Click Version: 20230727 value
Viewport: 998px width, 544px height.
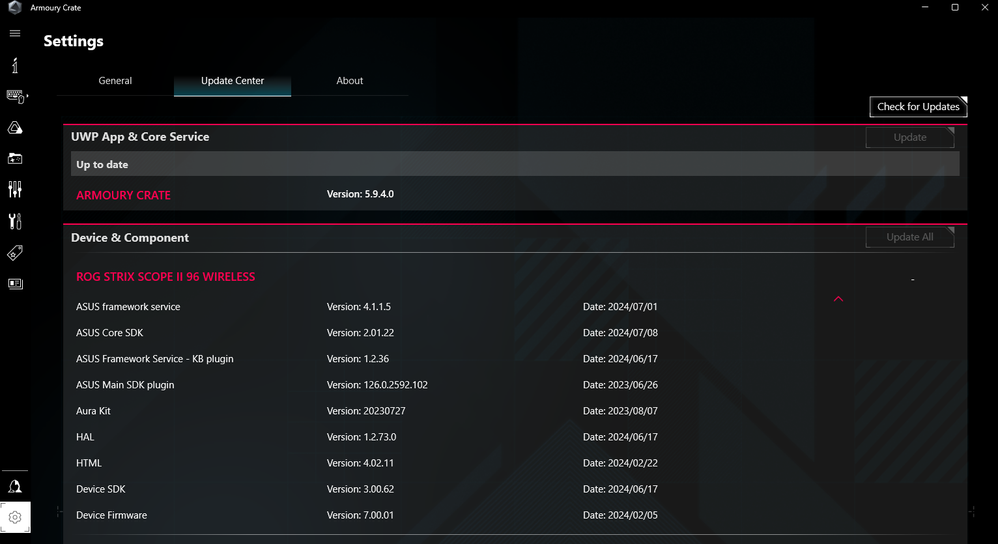tap(366, 411)
